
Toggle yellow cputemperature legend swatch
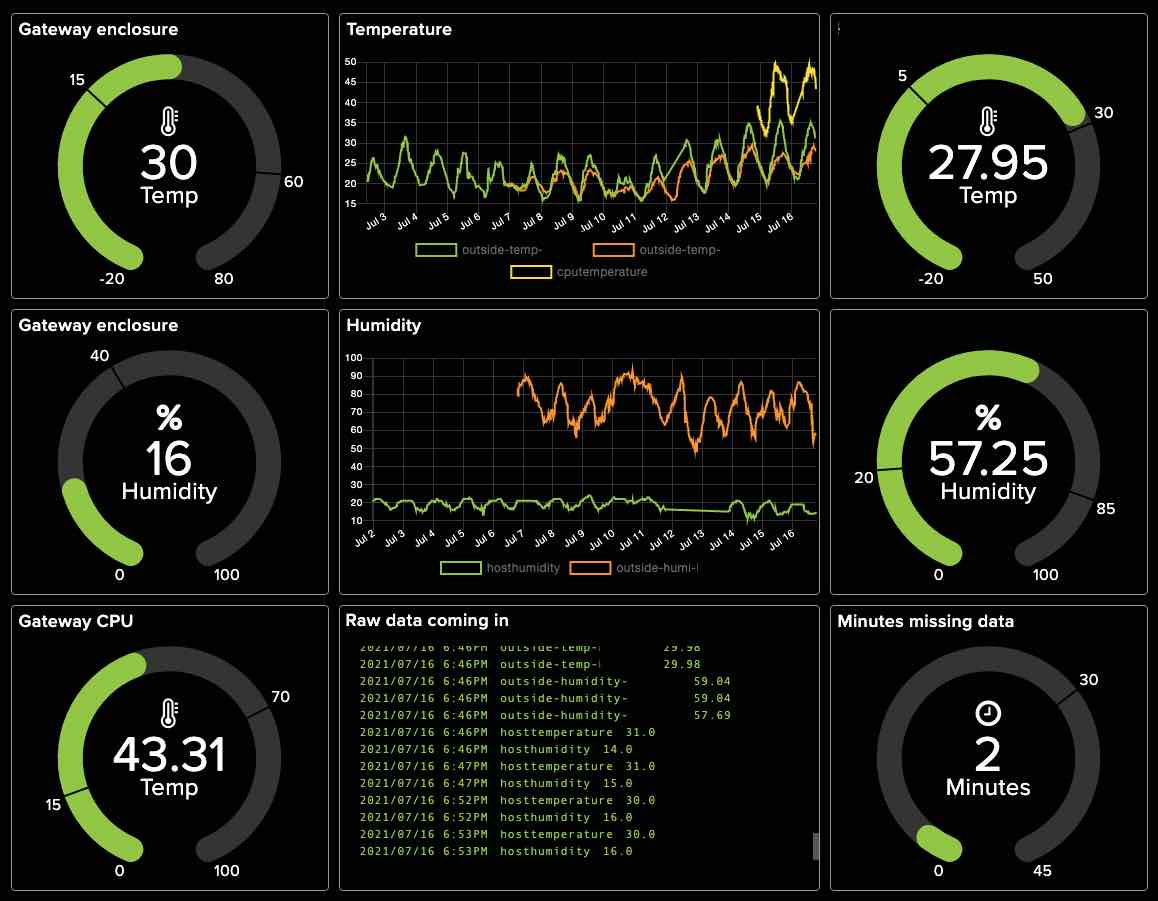(x=531, y=272)
